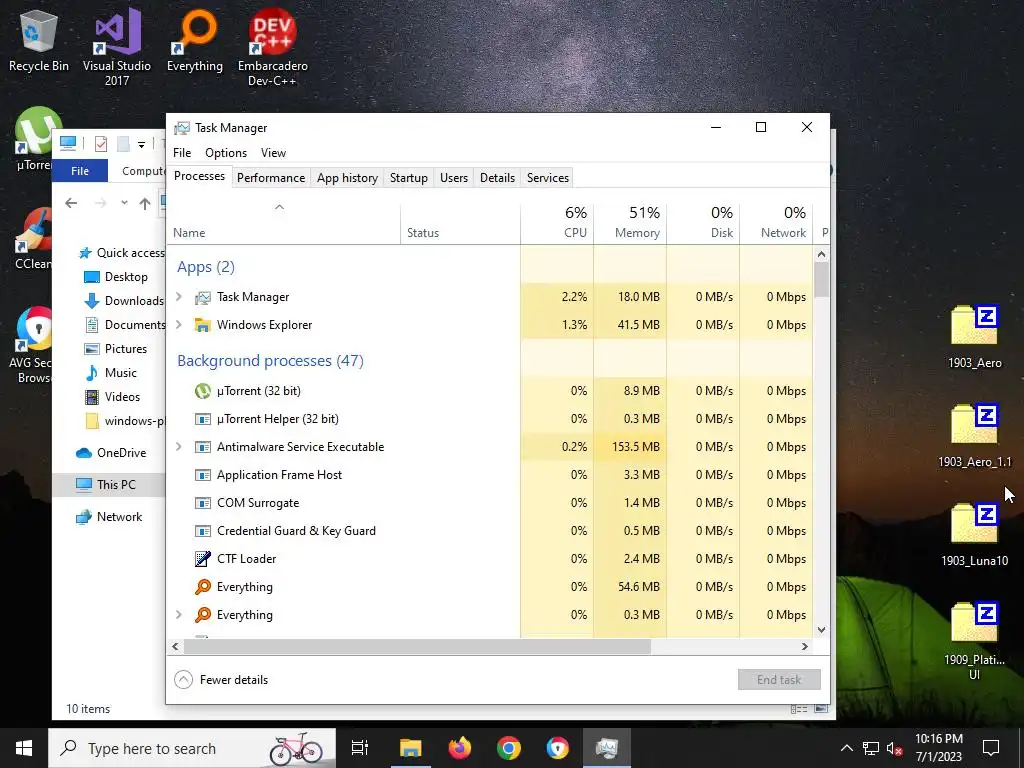This screenshot has height=768, width=1024.
Task: Select the 1903_Luna10 zip folder
Action: [974, 536]
